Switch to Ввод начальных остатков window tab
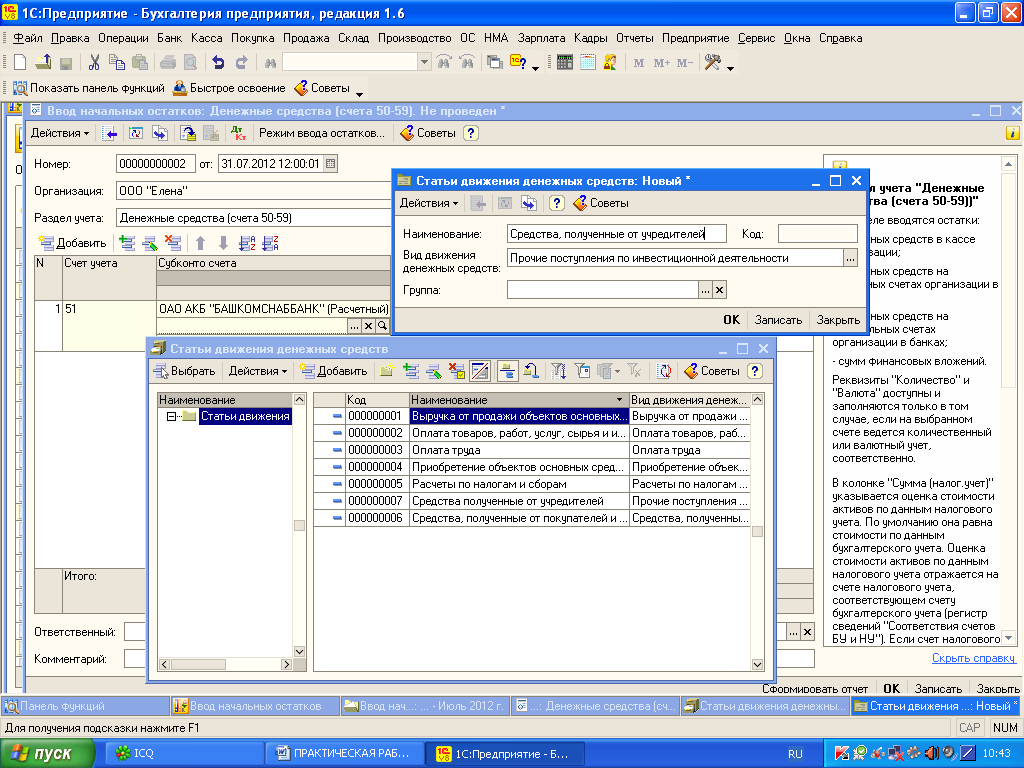This screenshot has width=1024, height=768. [255, 706]
